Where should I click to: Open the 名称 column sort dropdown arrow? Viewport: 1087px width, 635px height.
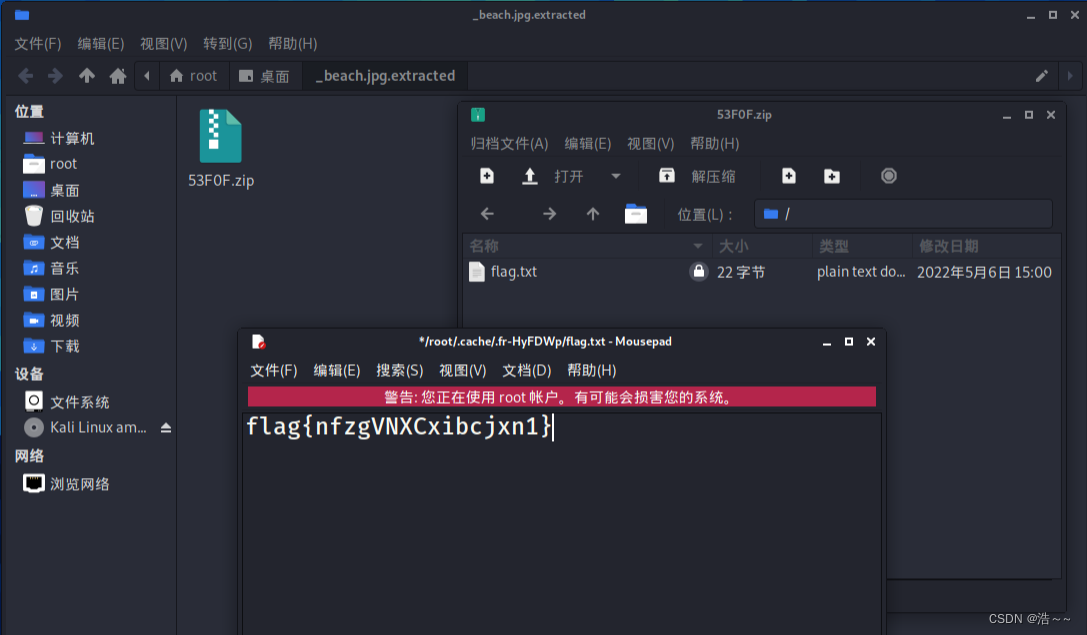697,245
